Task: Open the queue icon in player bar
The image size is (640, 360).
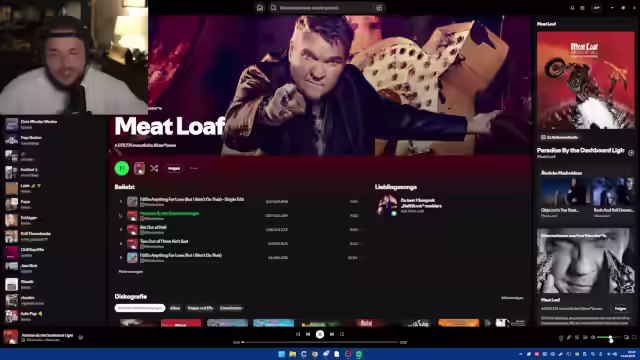Action: tap(577, 337)
